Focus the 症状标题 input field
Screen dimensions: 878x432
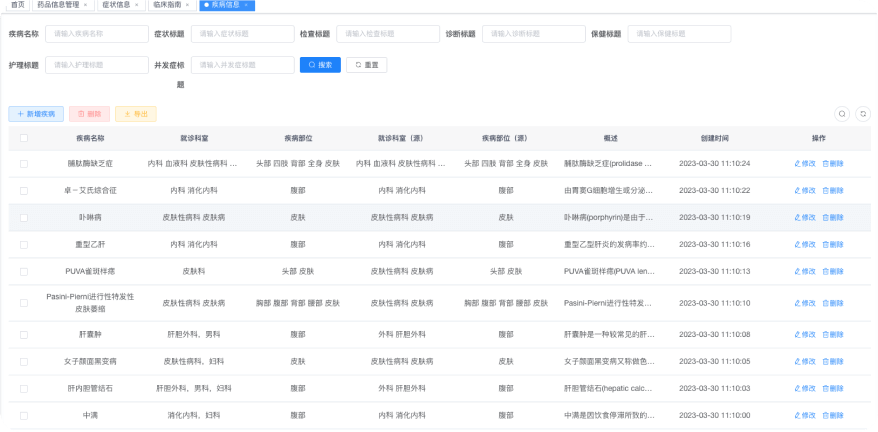click(242, 34)
